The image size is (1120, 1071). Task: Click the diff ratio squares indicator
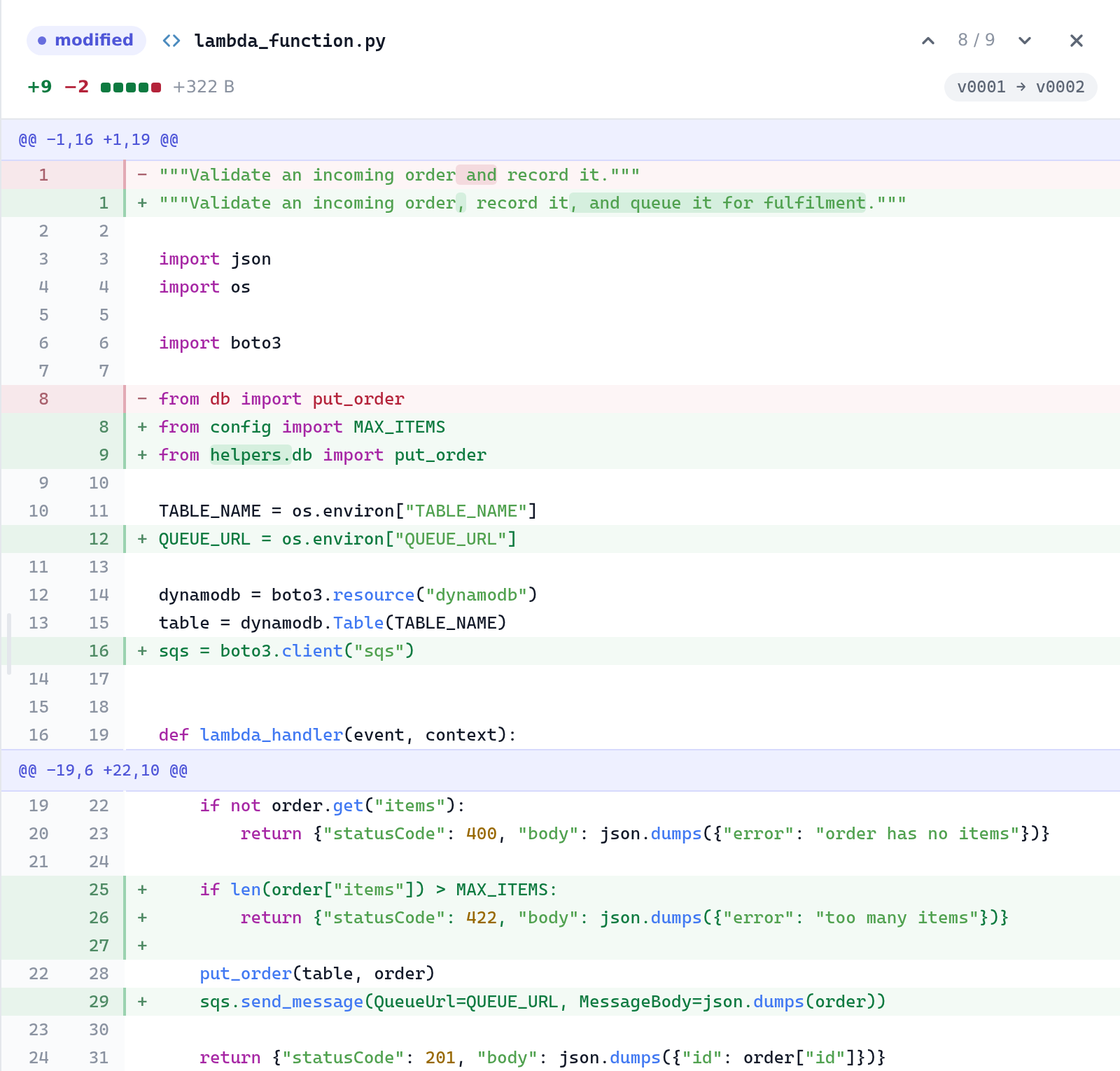[131, 87]
